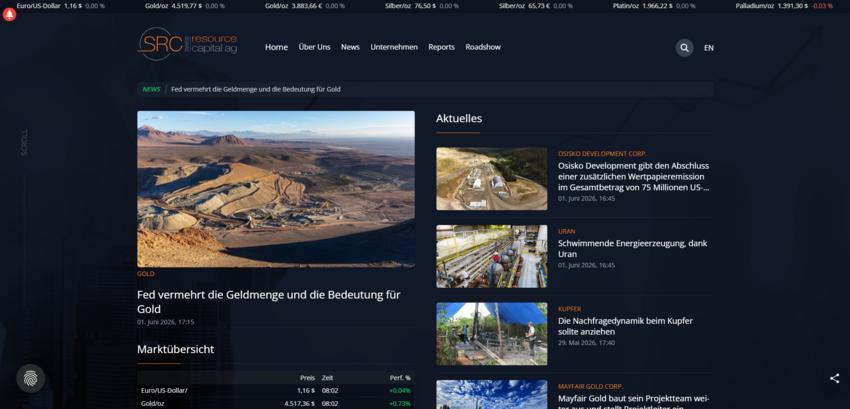This screenshot has height=409, width=850.
Task: Open Die Nachfragedynamik beim Kupfer article
Action: click(626, 326)
